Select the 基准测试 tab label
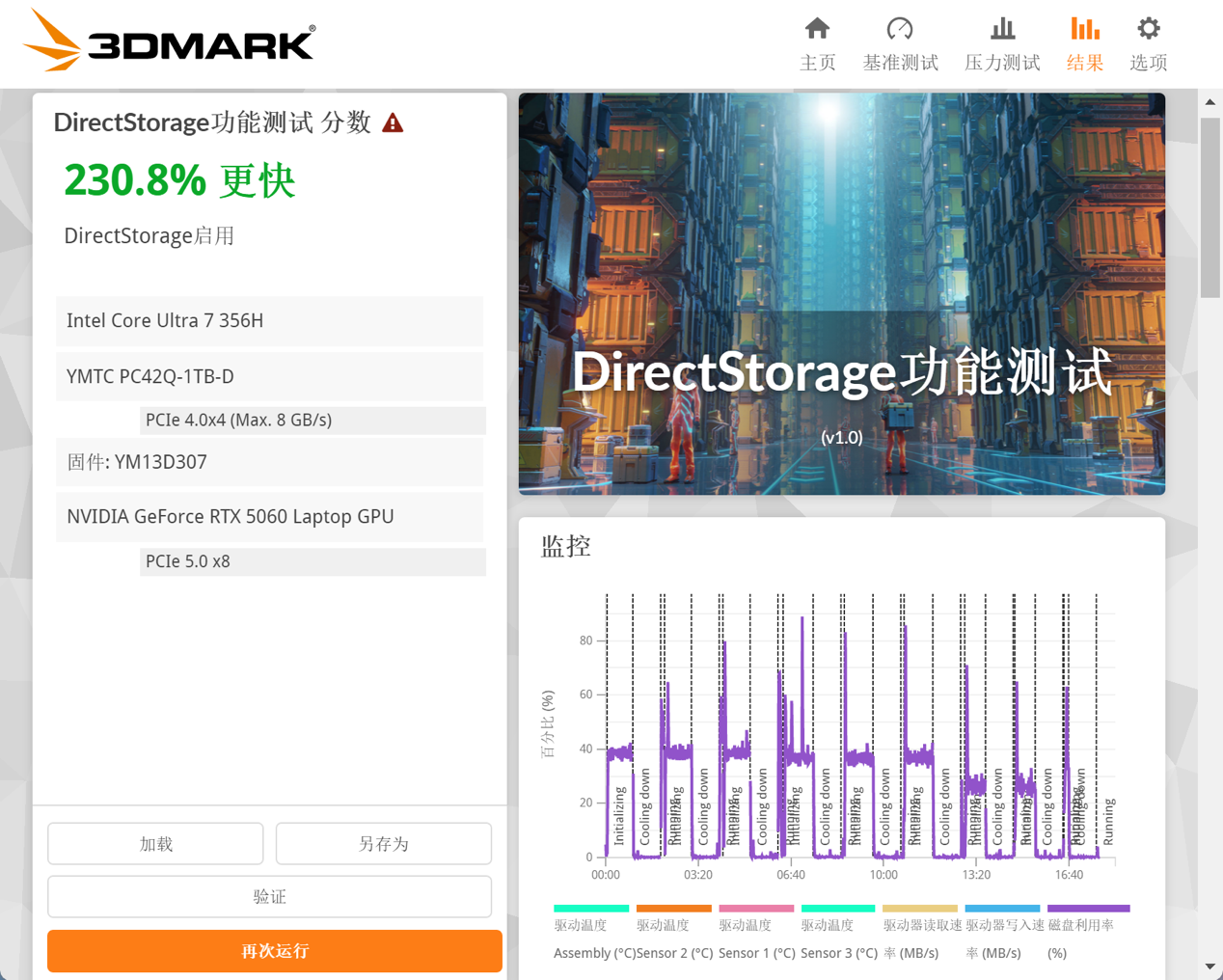Viewport: 1223px width, 980px height. (900, 63)
